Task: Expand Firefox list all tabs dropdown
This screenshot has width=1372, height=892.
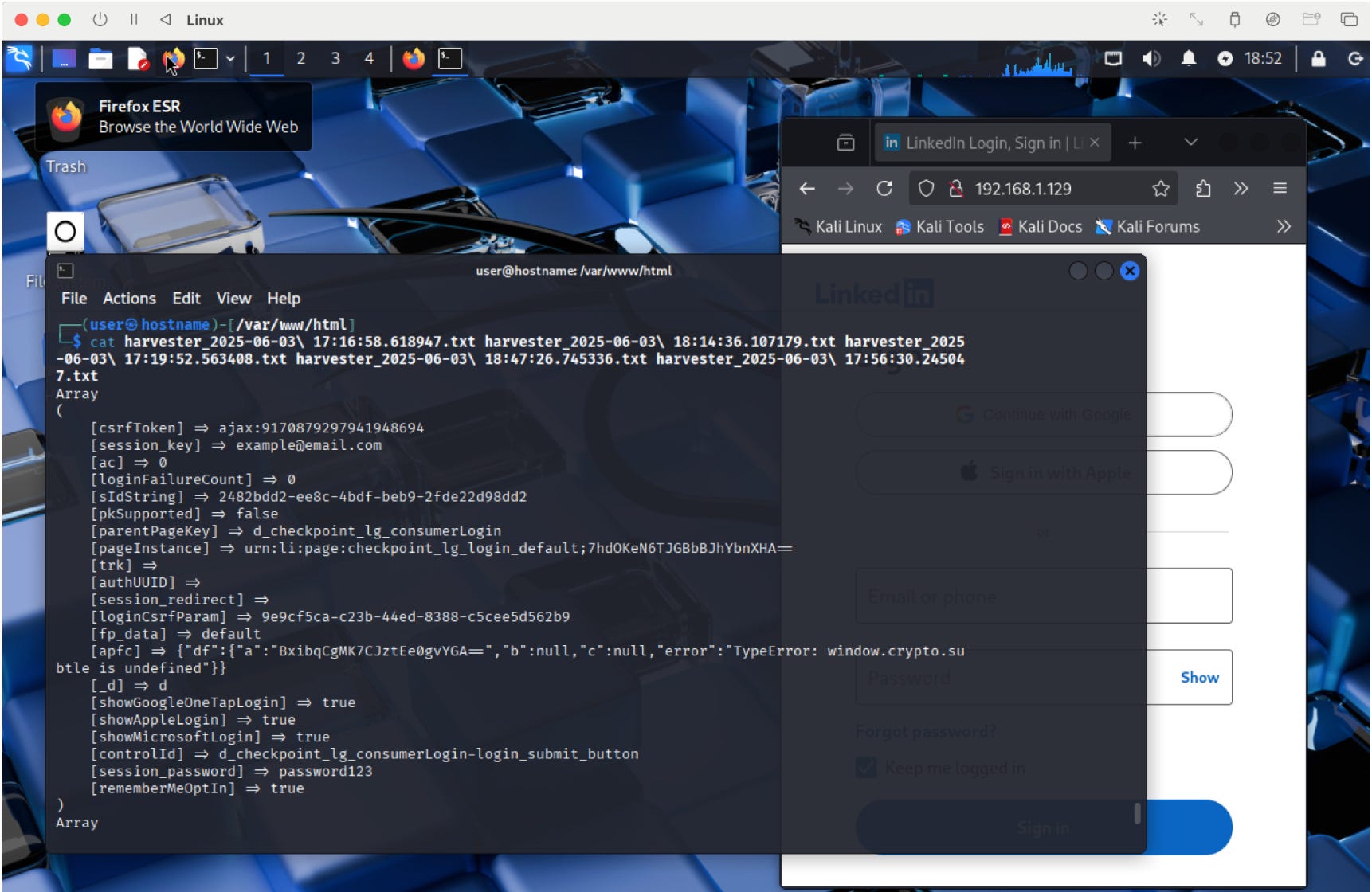Action: click(1191, 143)
